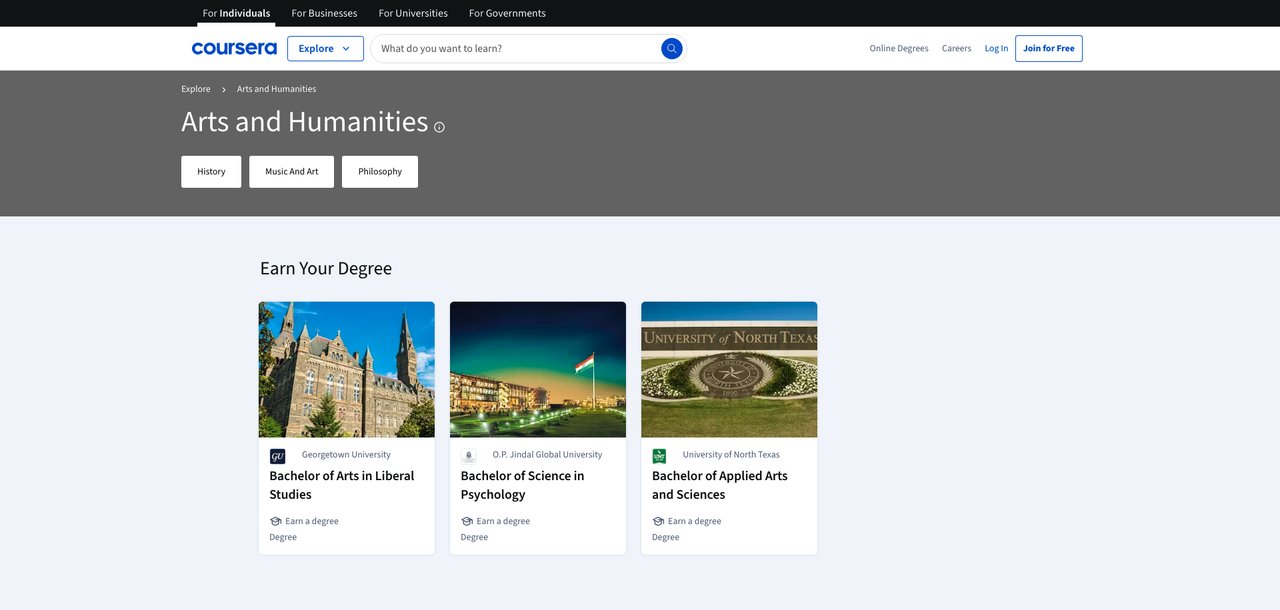Click the 'O.P. Jindal Global University' name text
The height and width of the screenshot is (610, 1280).
(547, 455)
